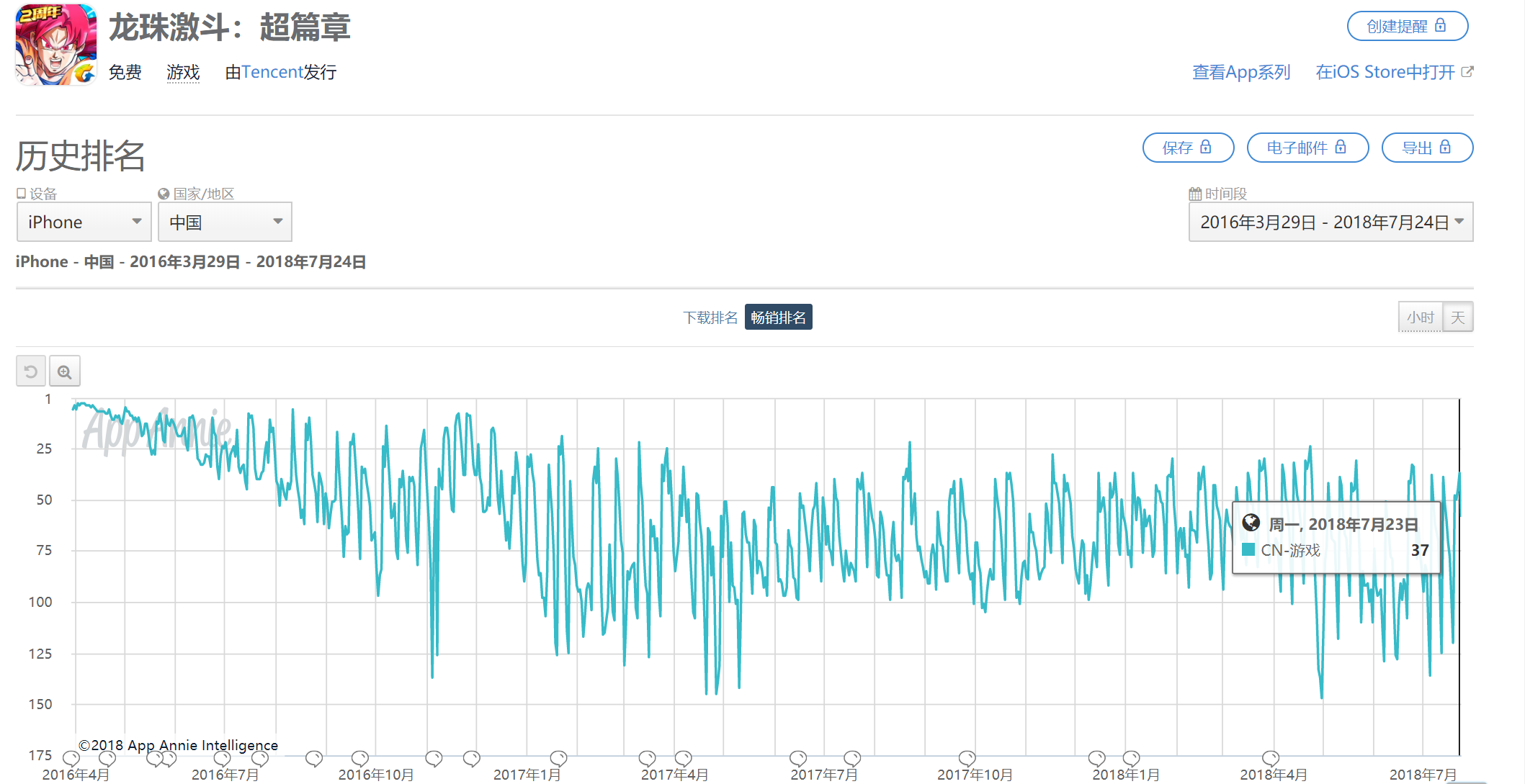
Task: Click the chart zoom magnifier icon
Action: 65,371
